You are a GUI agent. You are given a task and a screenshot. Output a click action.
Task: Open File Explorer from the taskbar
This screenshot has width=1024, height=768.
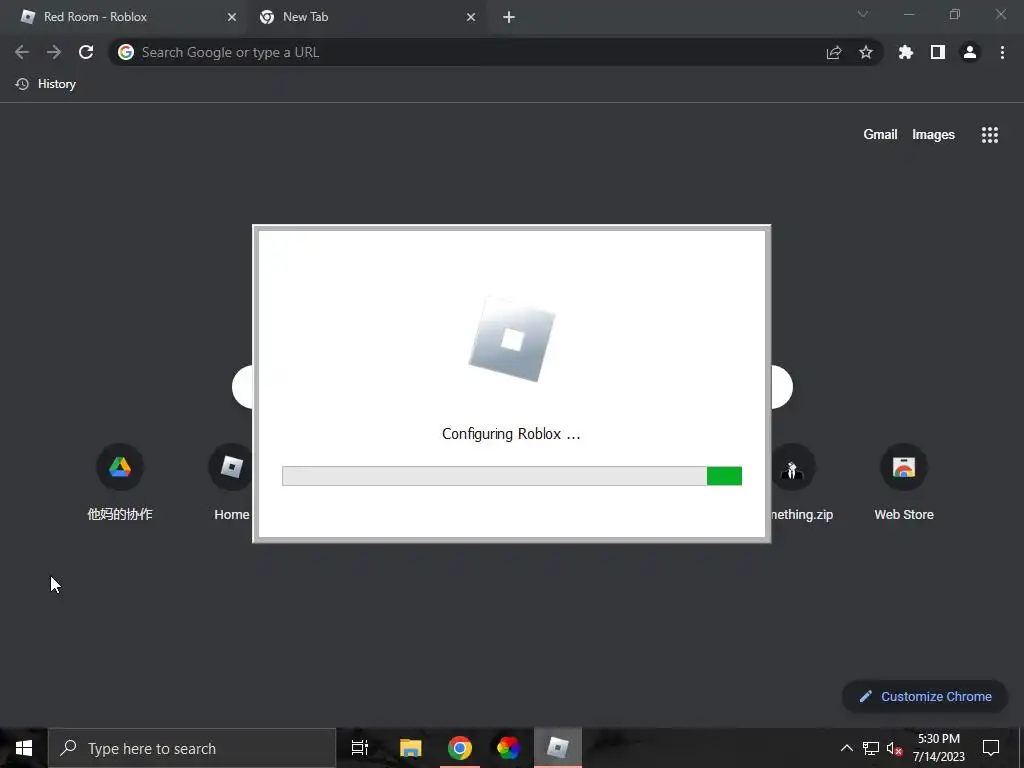pos(411,748)
